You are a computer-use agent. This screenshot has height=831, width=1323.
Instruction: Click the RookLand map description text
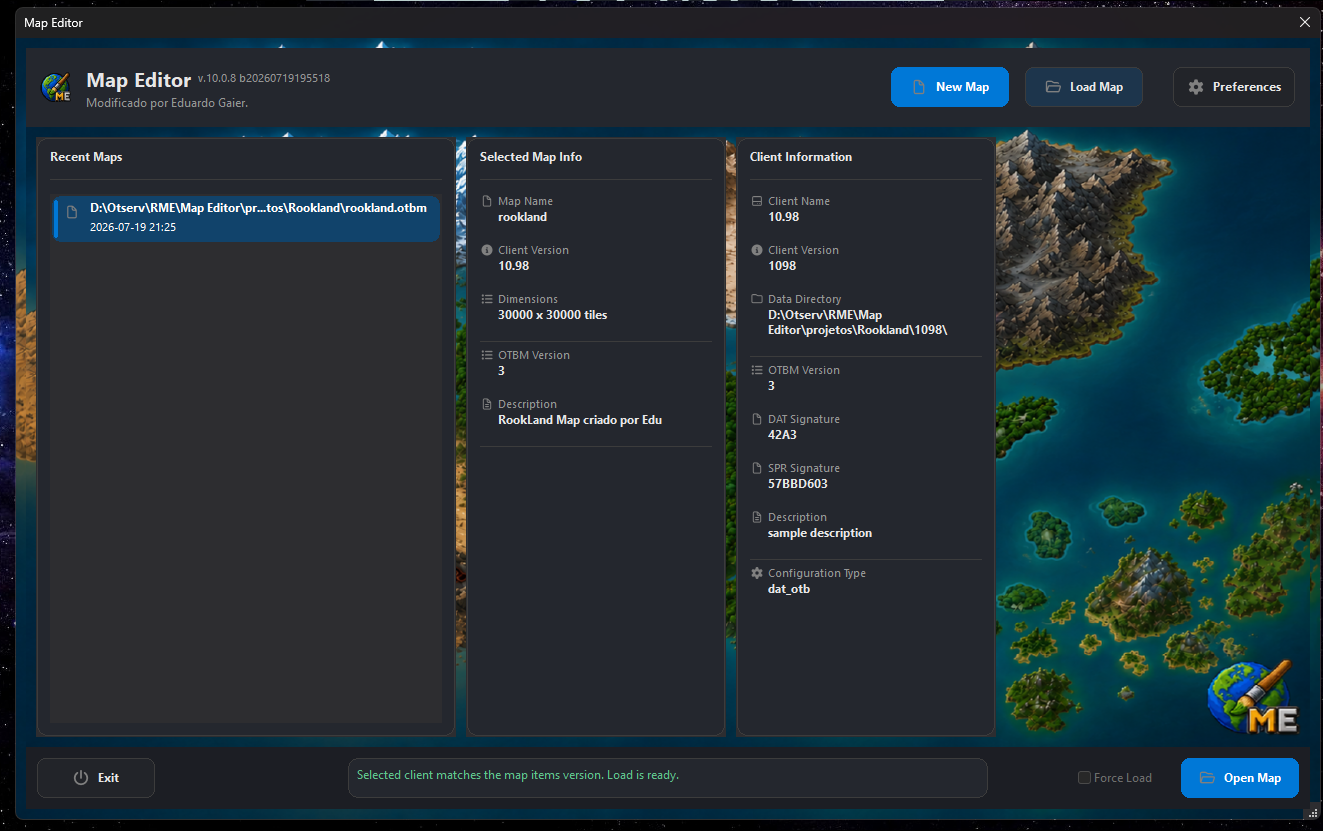point(580,420)
